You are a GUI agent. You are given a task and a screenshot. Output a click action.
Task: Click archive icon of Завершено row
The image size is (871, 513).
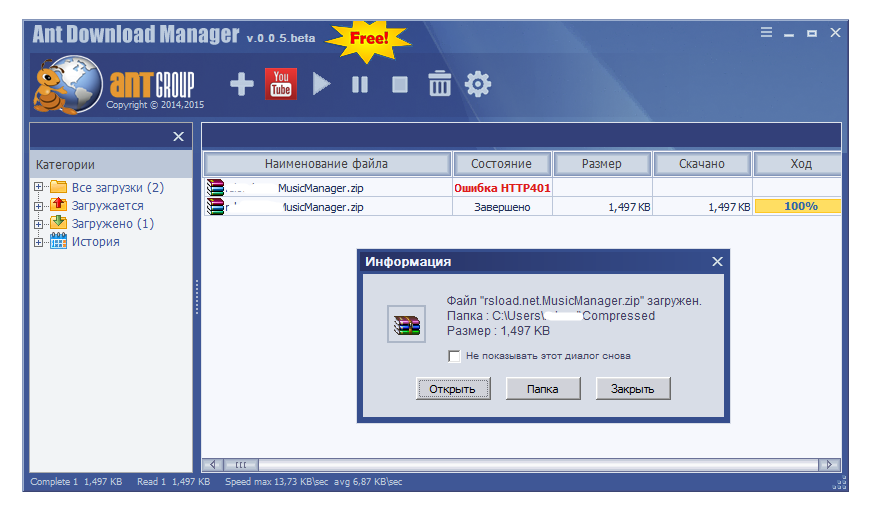pyautogui.click(x=215, y=207)
